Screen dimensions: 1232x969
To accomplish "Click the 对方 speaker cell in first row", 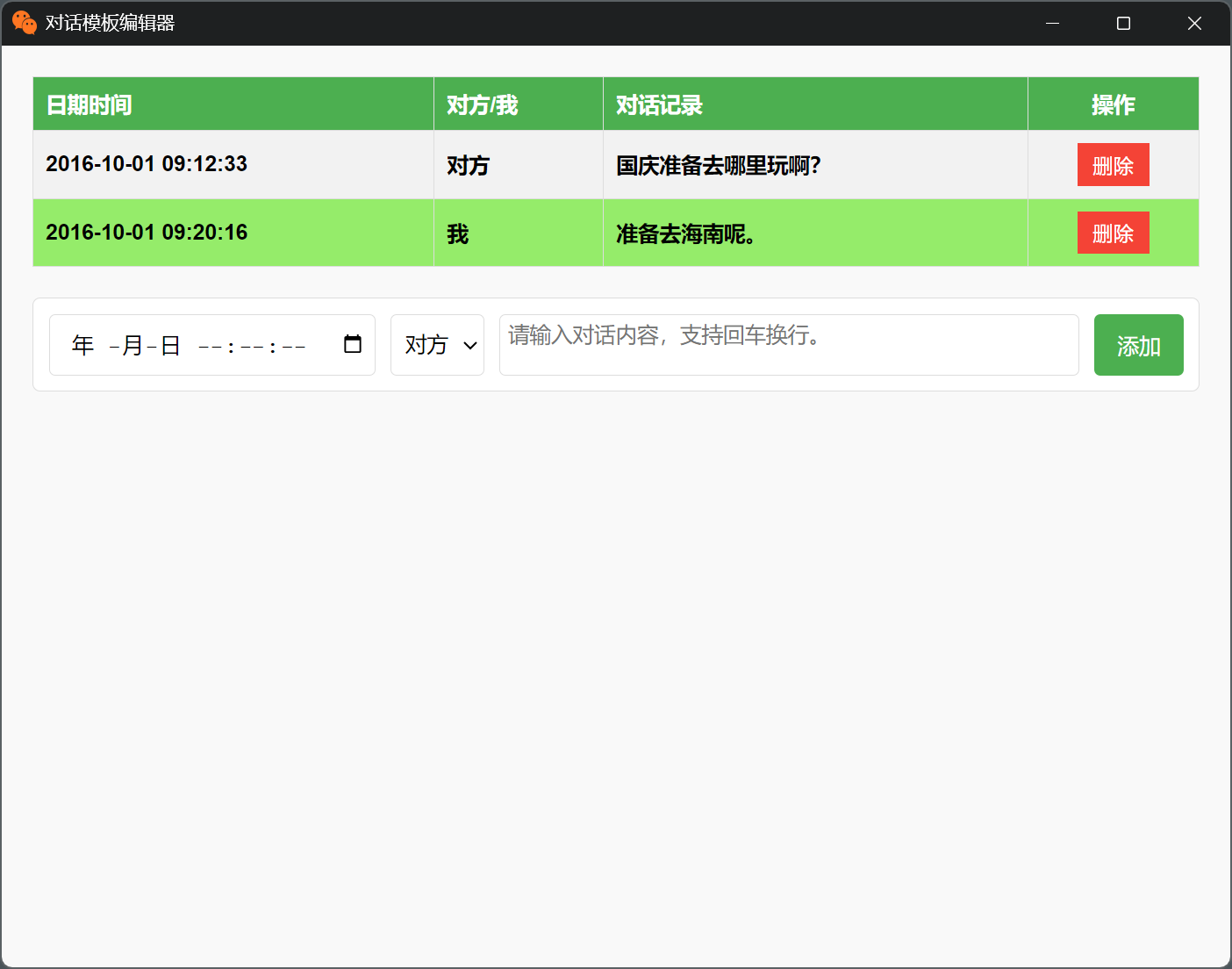I will [519, 165].
